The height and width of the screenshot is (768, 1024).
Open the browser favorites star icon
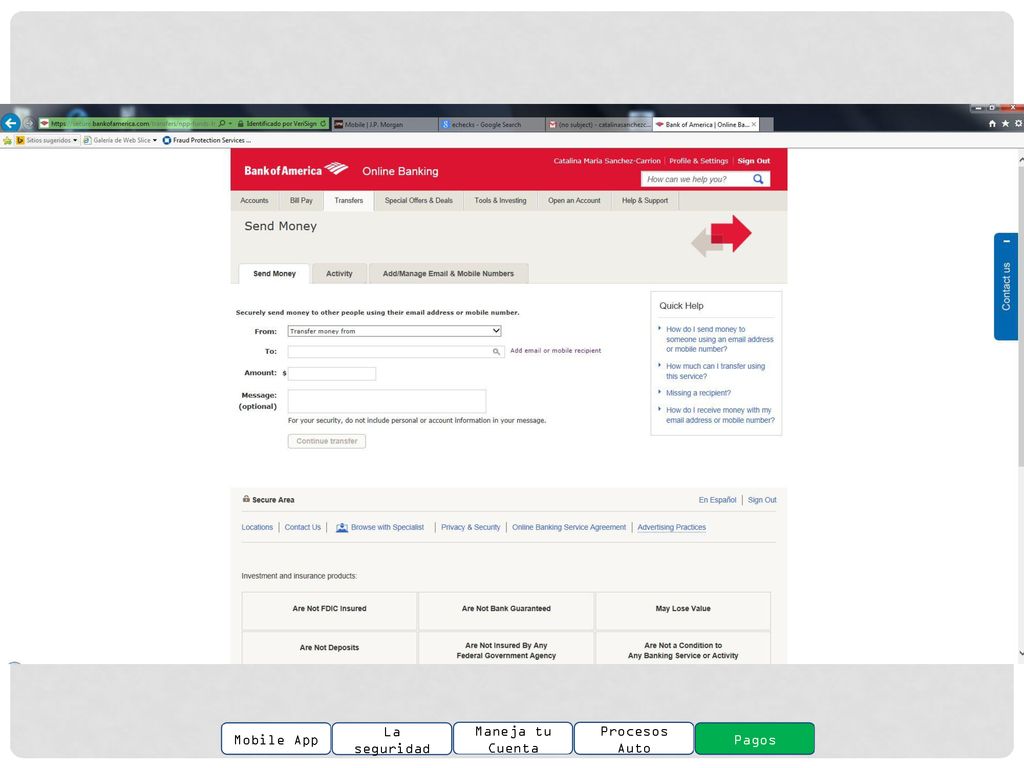1005,123
